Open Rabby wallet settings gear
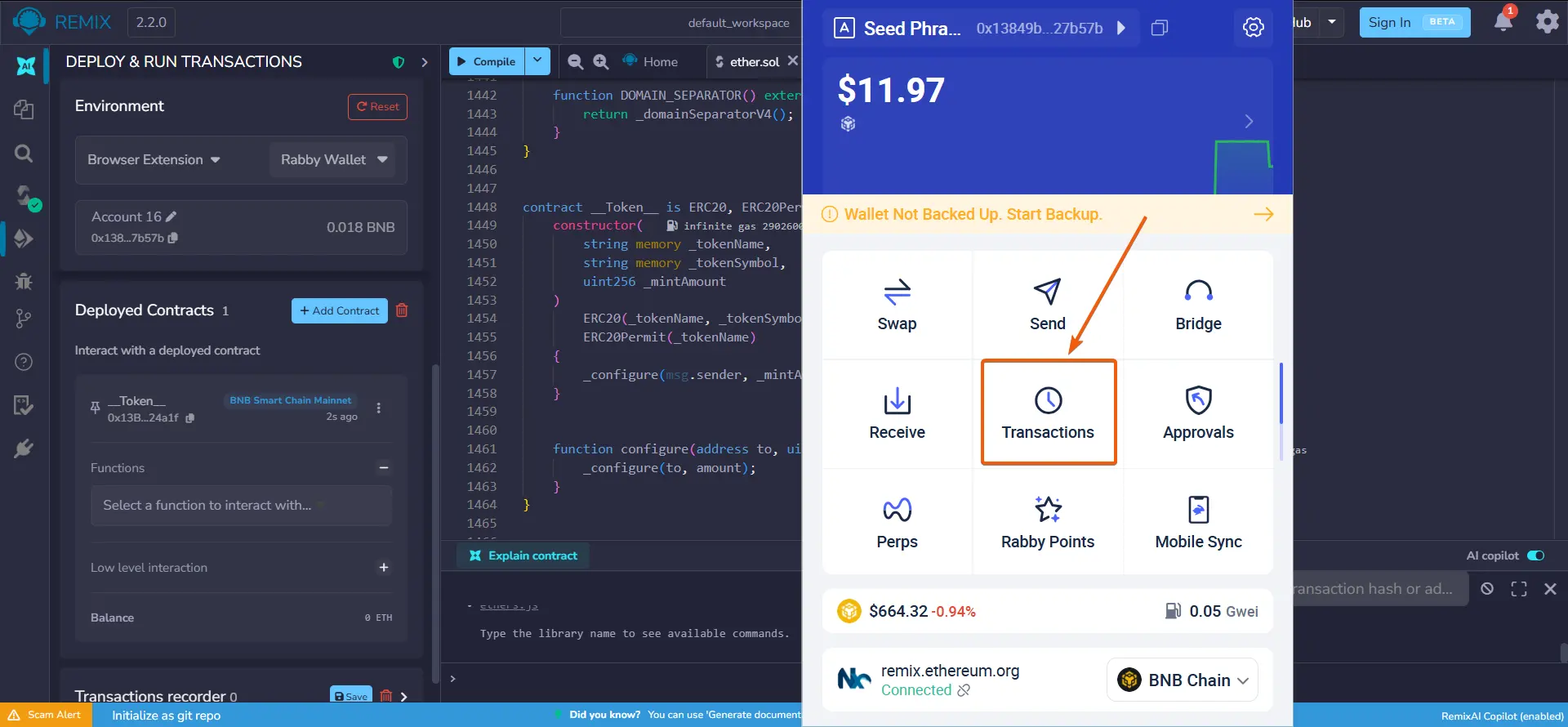Screen dimensions: 1568x727 [1253, 27]
